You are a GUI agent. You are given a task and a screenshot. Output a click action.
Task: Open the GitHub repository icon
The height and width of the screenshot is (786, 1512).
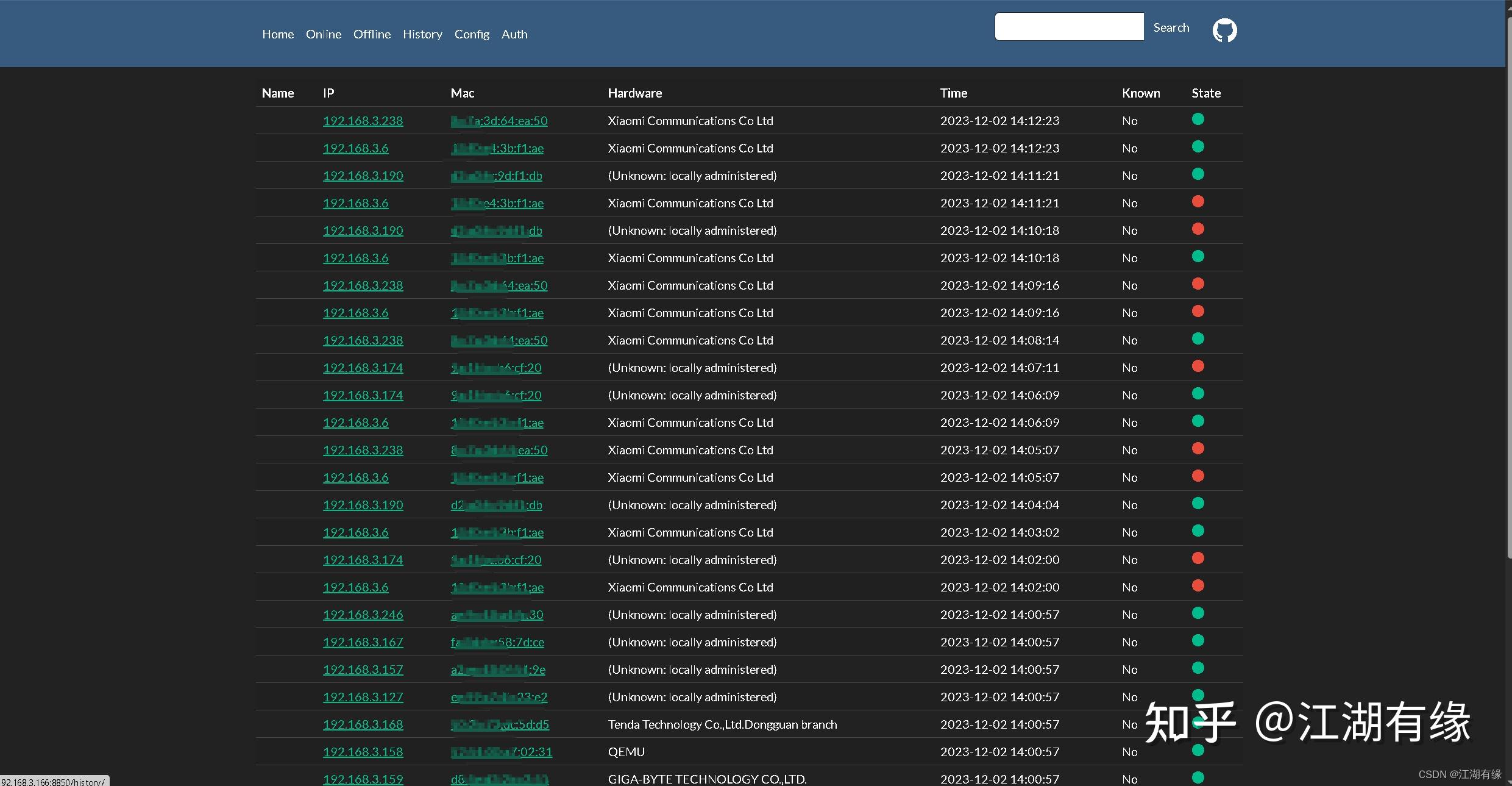(x=1224, y=29)
